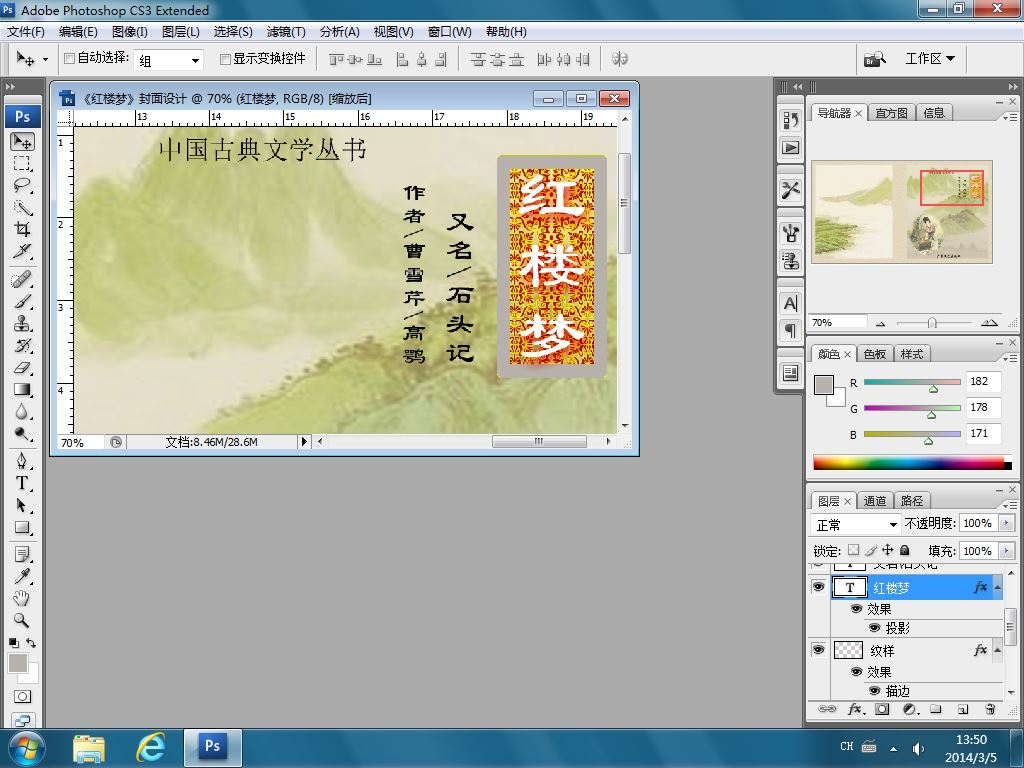1024x768 pixels.
Task: Select the Lasso tool
Action: pyautogui.click(x=22, y=185)
